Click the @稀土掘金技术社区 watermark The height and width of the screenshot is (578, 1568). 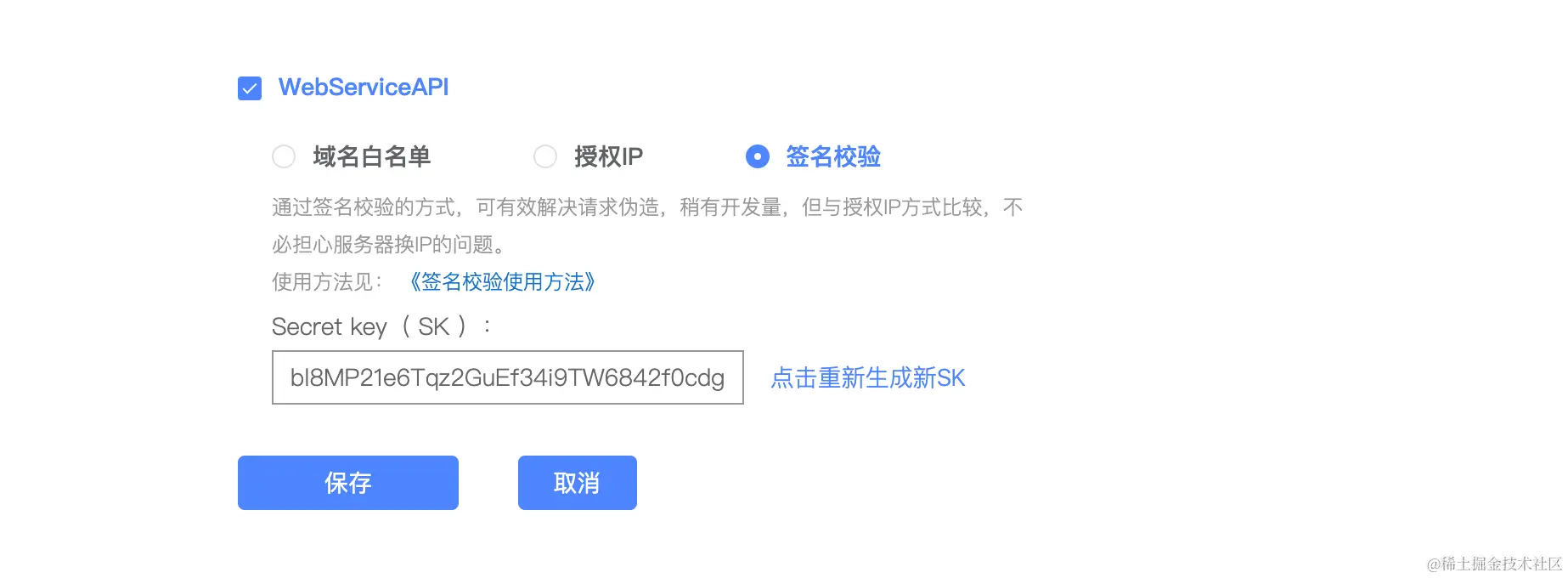1494,564
